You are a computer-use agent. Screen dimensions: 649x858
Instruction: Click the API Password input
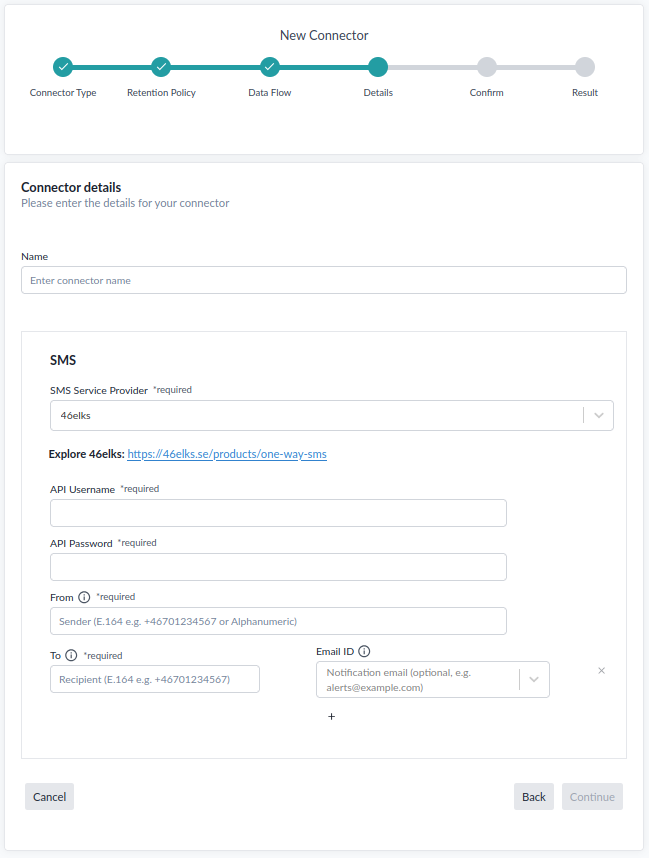tap(278, 567)
